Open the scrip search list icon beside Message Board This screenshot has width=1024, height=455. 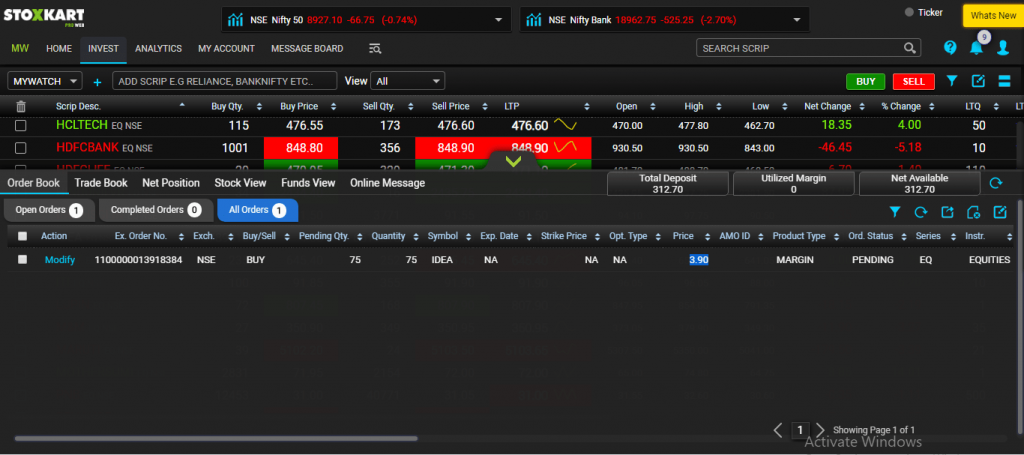[x=375, y=48]
